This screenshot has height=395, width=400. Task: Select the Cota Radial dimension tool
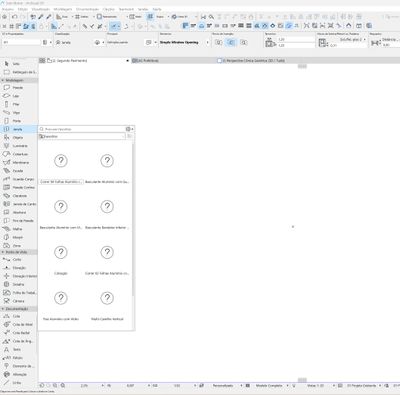click(x=18, y=333)
